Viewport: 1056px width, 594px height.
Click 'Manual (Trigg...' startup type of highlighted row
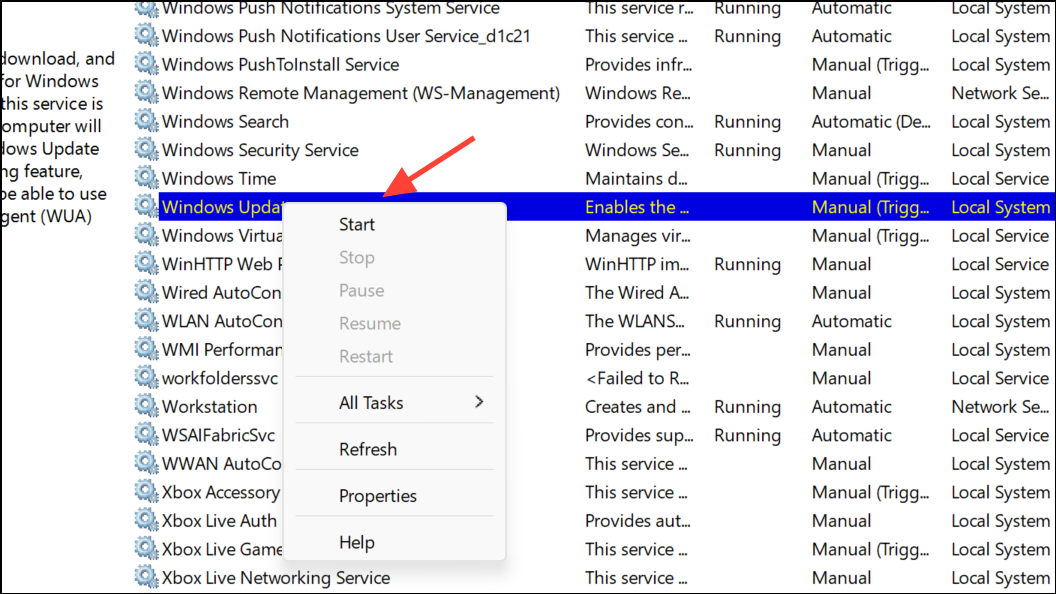[x=870, y=207]
